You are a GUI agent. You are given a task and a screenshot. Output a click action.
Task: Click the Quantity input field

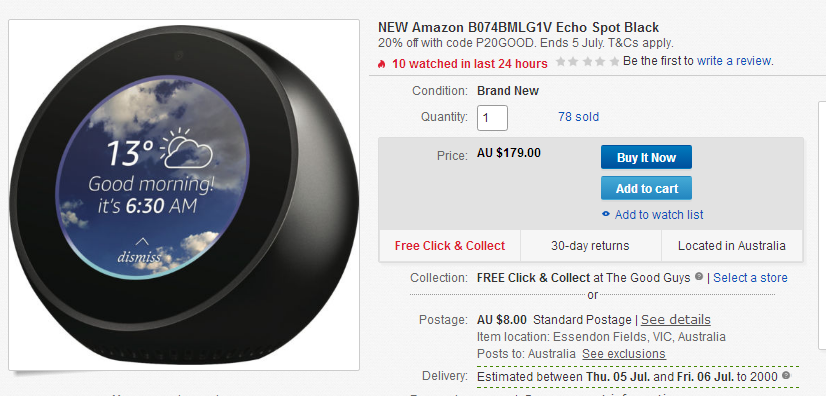[492, 117]
